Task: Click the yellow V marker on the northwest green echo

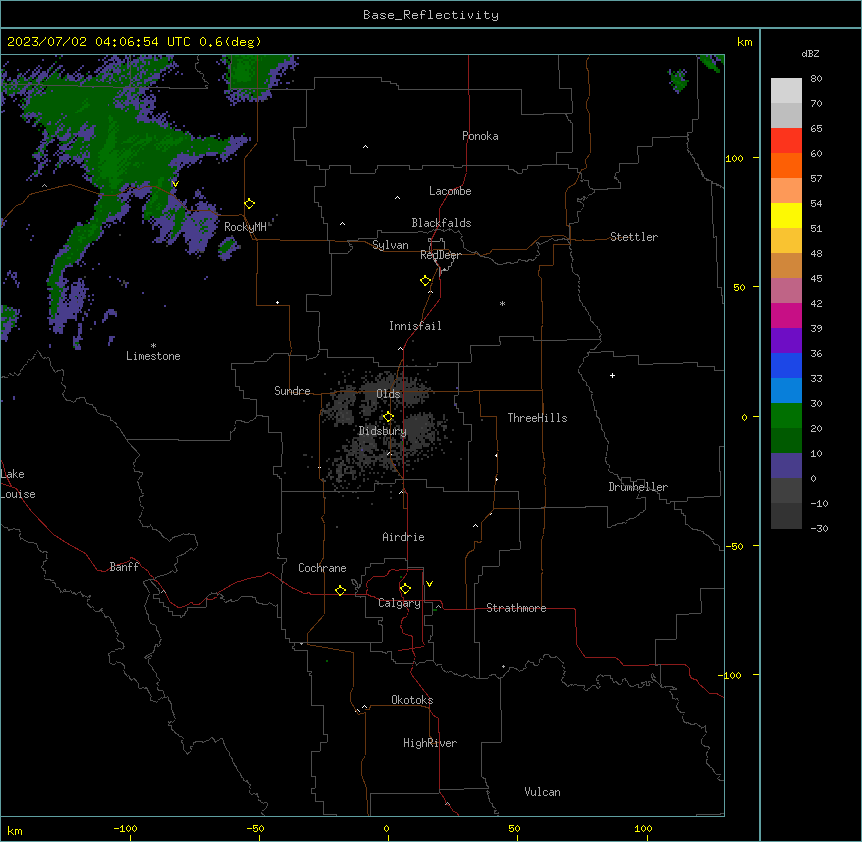Action: click(x=175, y=184)
